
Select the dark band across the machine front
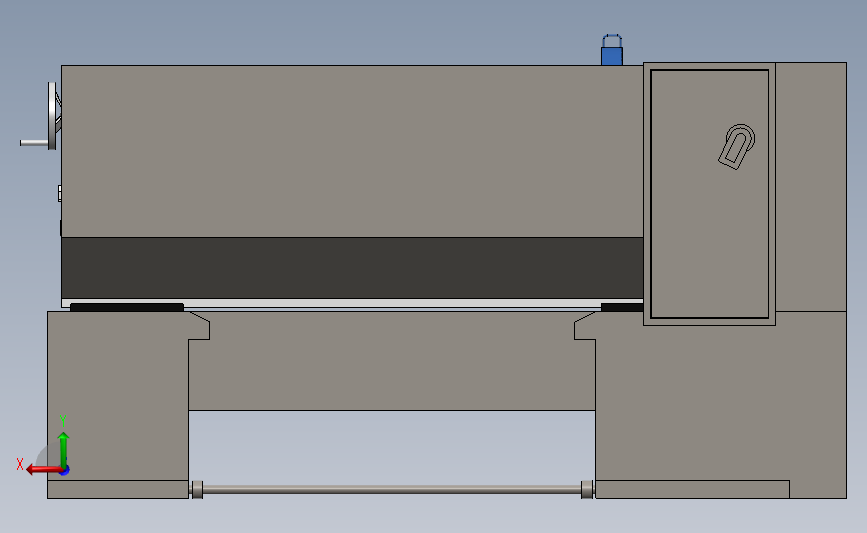[352, 268]
